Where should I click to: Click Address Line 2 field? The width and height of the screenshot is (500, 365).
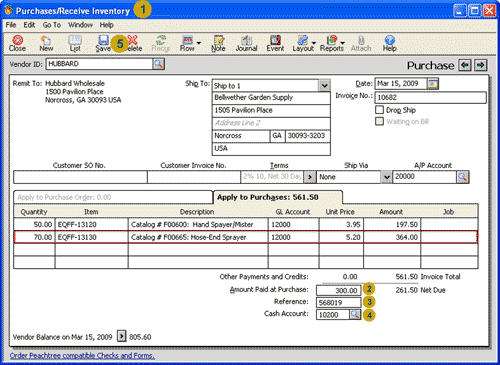(x=271, y=123)
